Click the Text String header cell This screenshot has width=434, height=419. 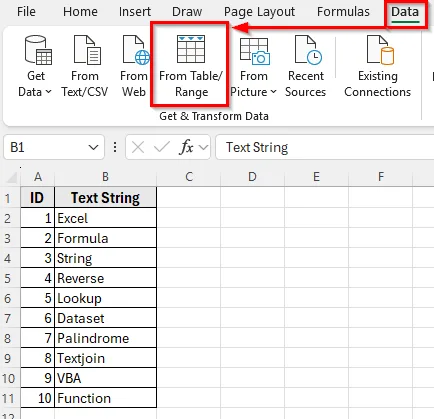[x=105, y=198]
